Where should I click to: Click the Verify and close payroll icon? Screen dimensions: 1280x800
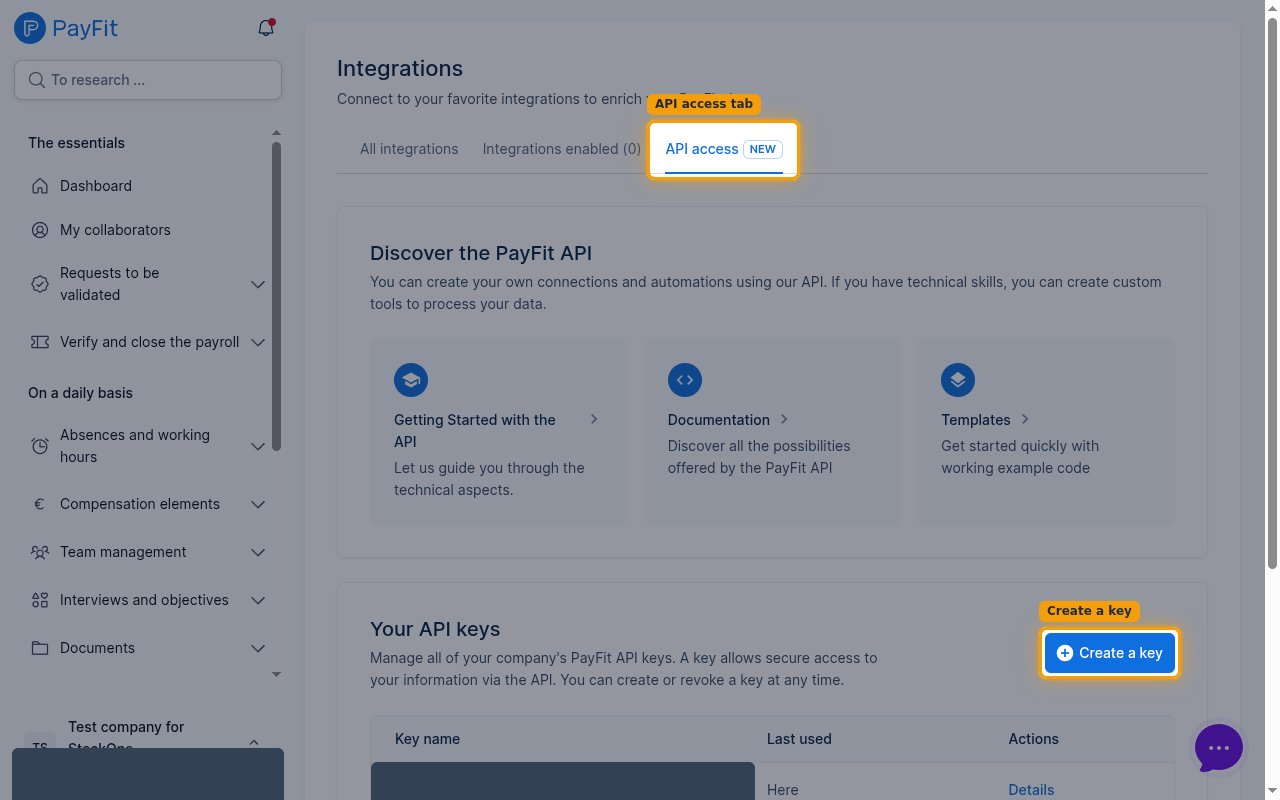coord(40,342)
